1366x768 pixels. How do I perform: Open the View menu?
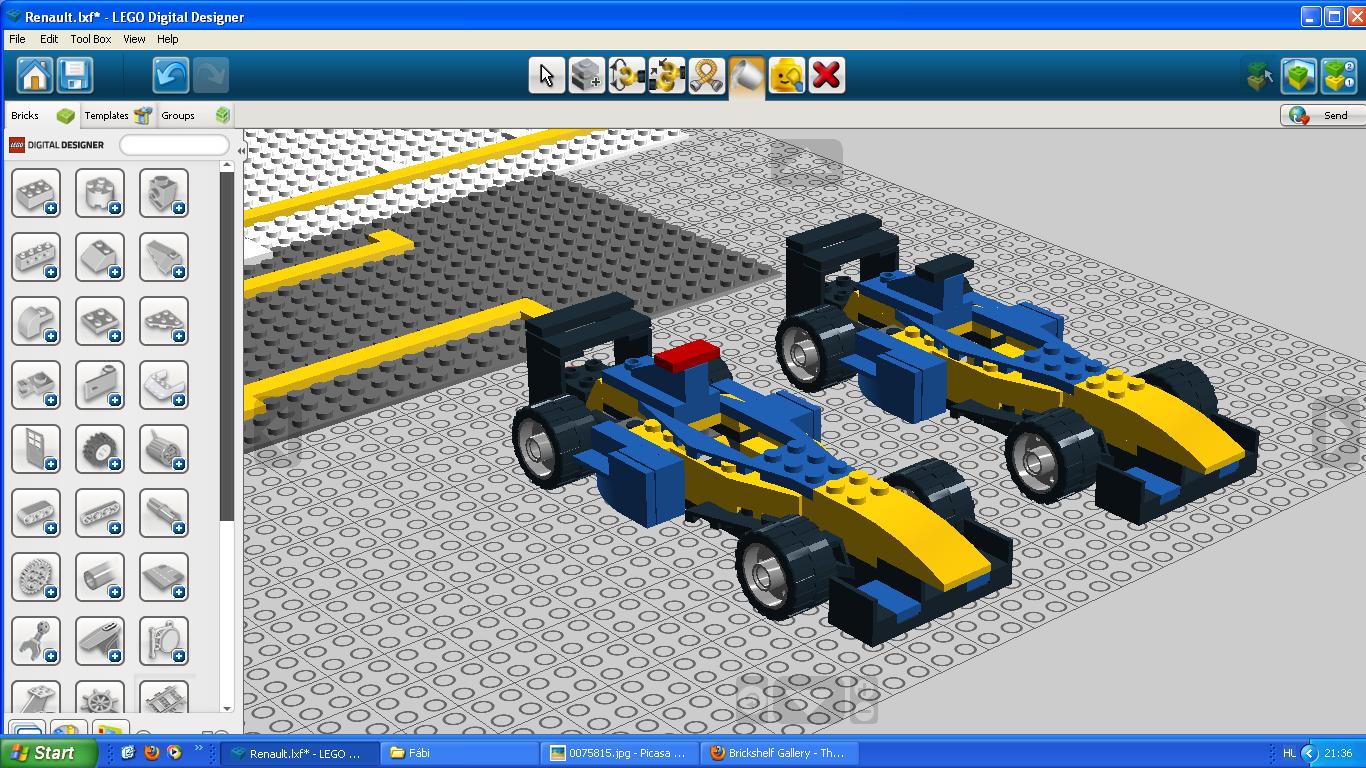[134, 39]
